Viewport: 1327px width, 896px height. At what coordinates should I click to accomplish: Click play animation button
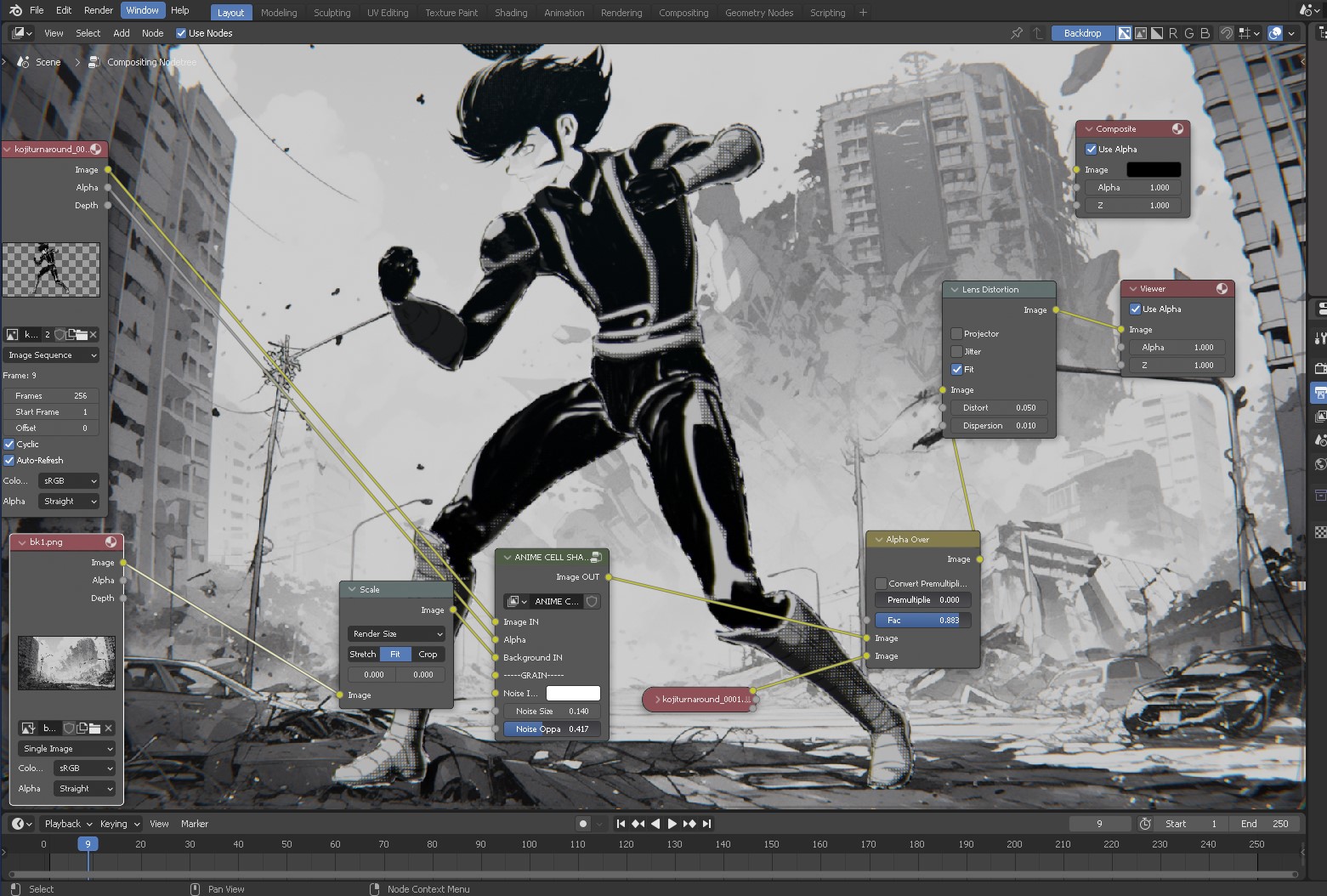(672, 823)
